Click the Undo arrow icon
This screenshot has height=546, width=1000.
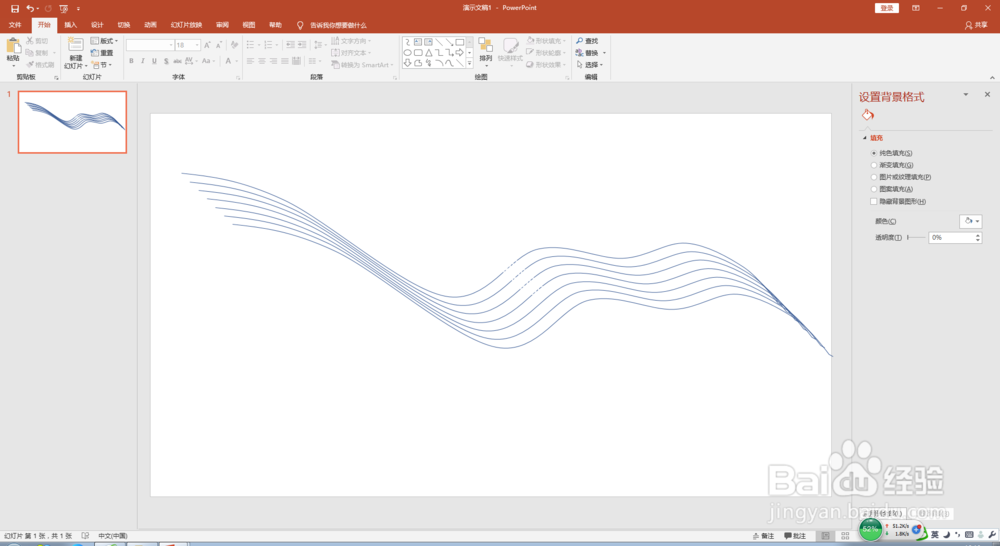click(30, 8)
